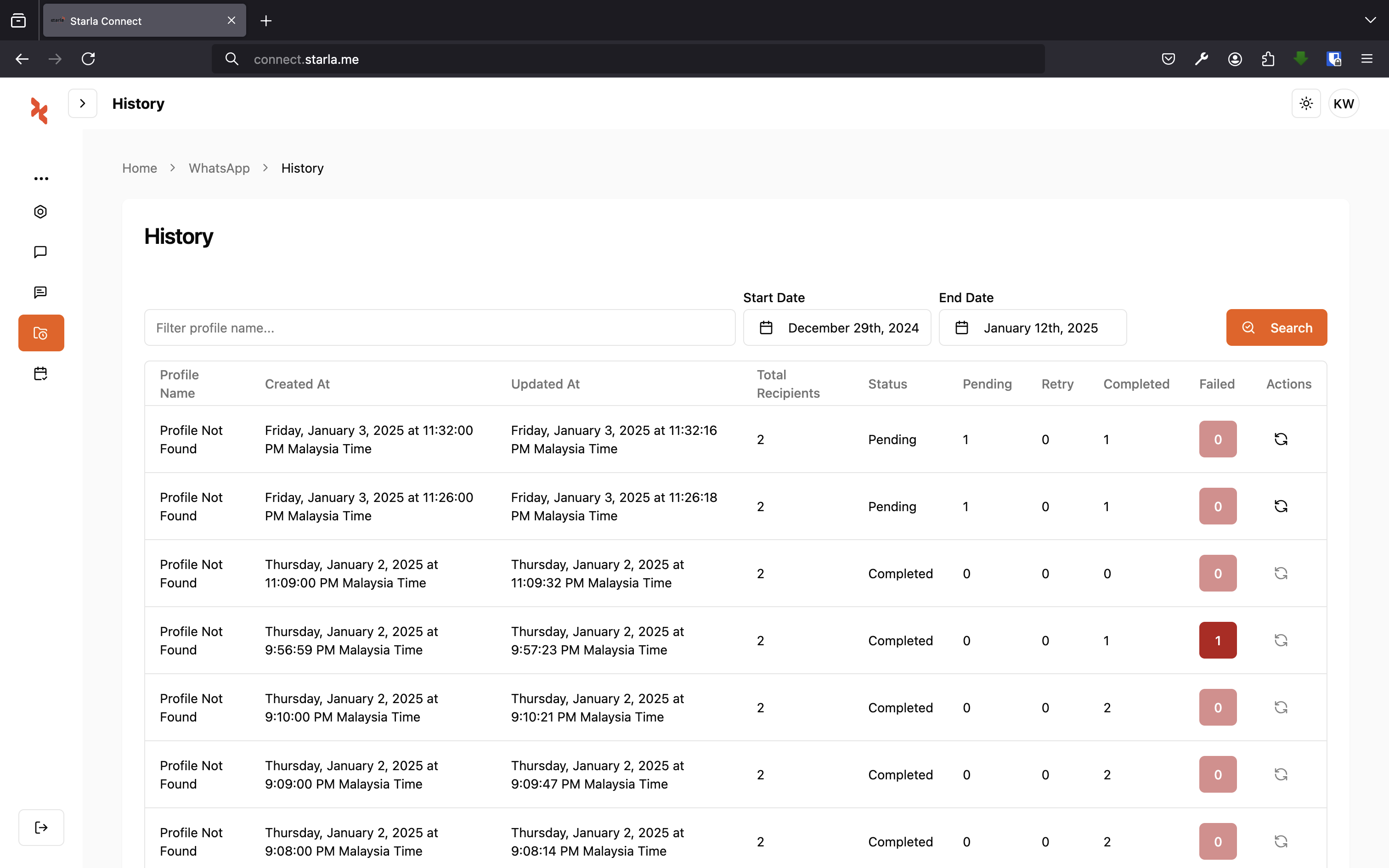Click the blue shield extension icon

point(1334,59)
